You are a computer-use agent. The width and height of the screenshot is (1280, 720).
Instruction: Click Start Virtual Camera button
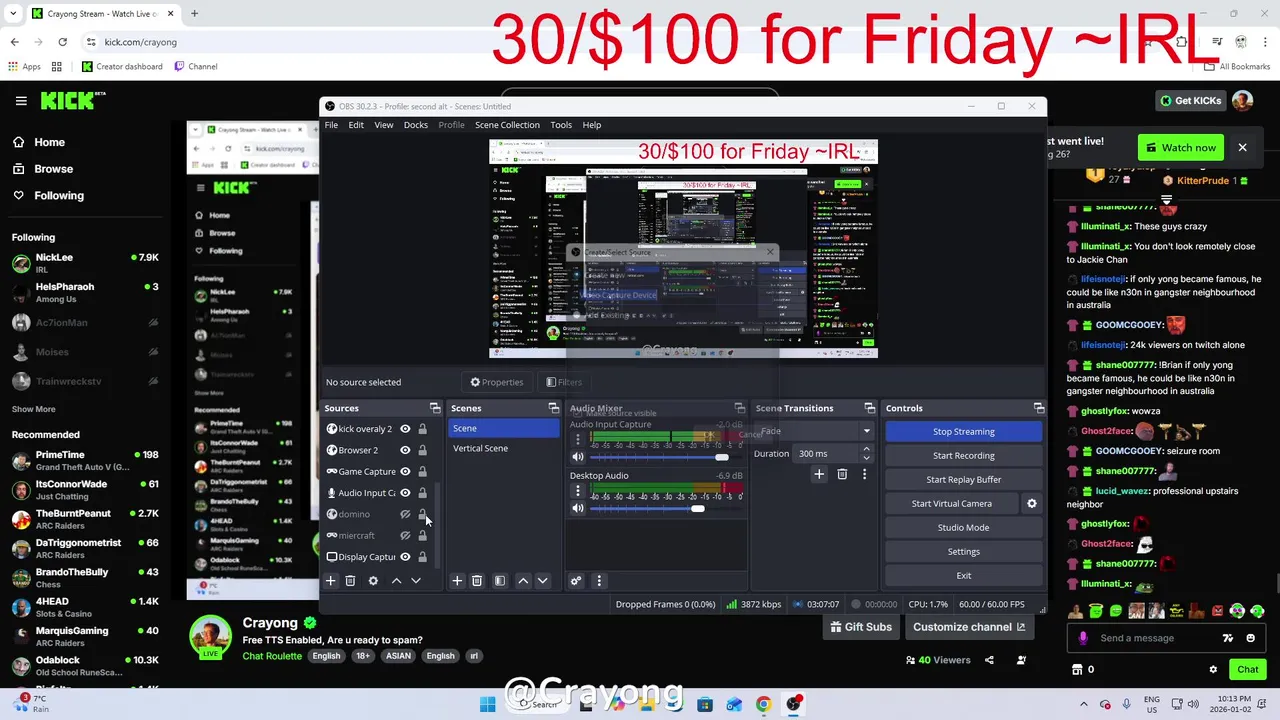tap(952, 503)
